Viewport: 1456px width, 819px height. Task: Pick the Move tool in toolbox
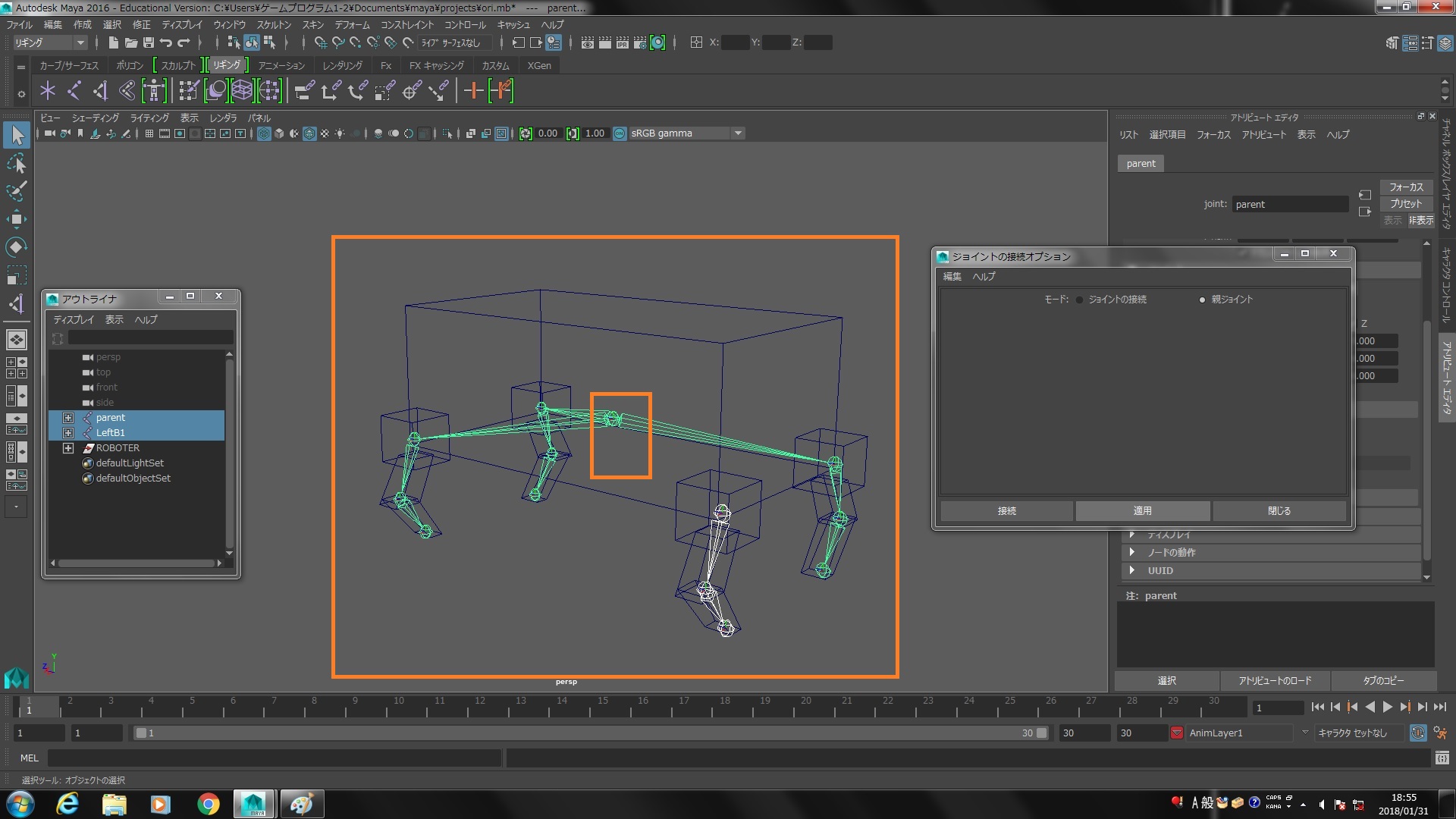pos(17,219)
